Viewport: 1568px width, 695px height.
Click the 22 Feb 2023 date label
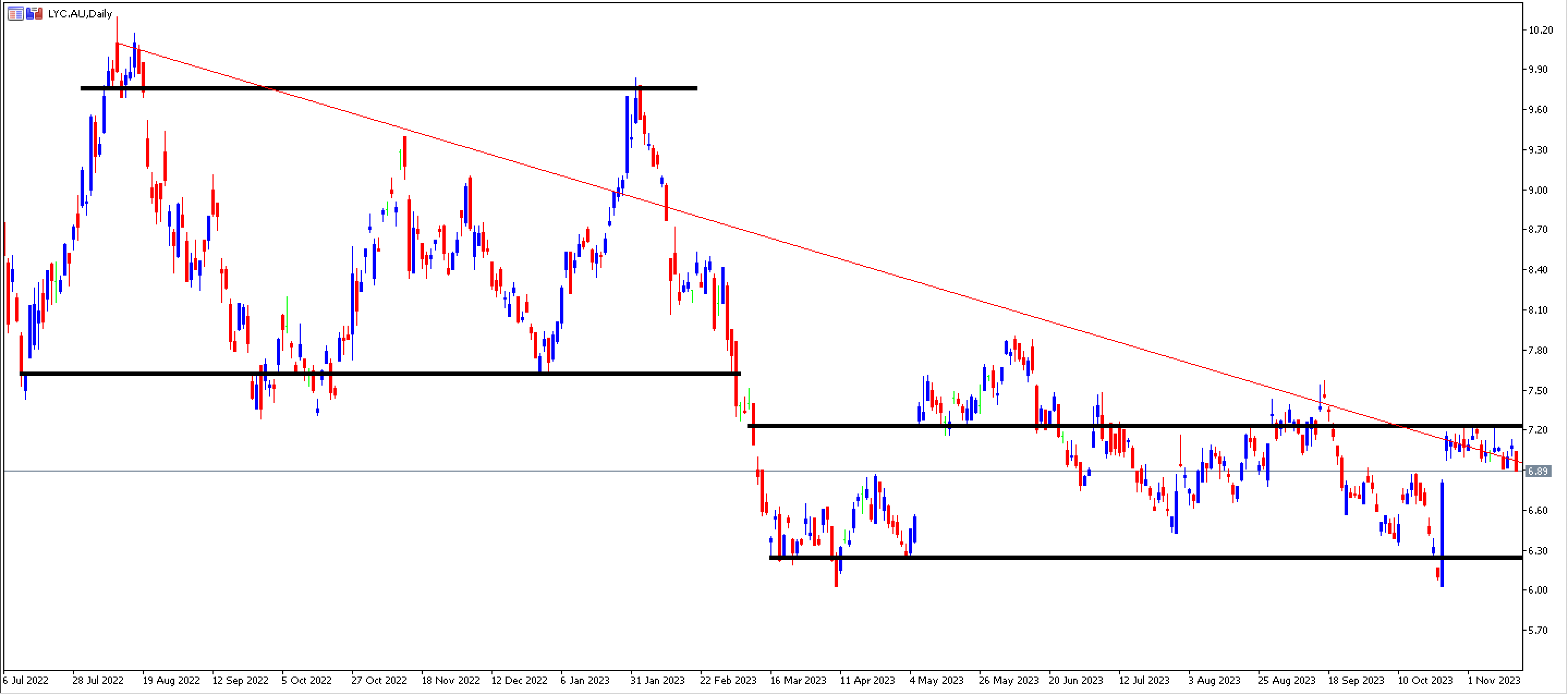pos(728,680)
